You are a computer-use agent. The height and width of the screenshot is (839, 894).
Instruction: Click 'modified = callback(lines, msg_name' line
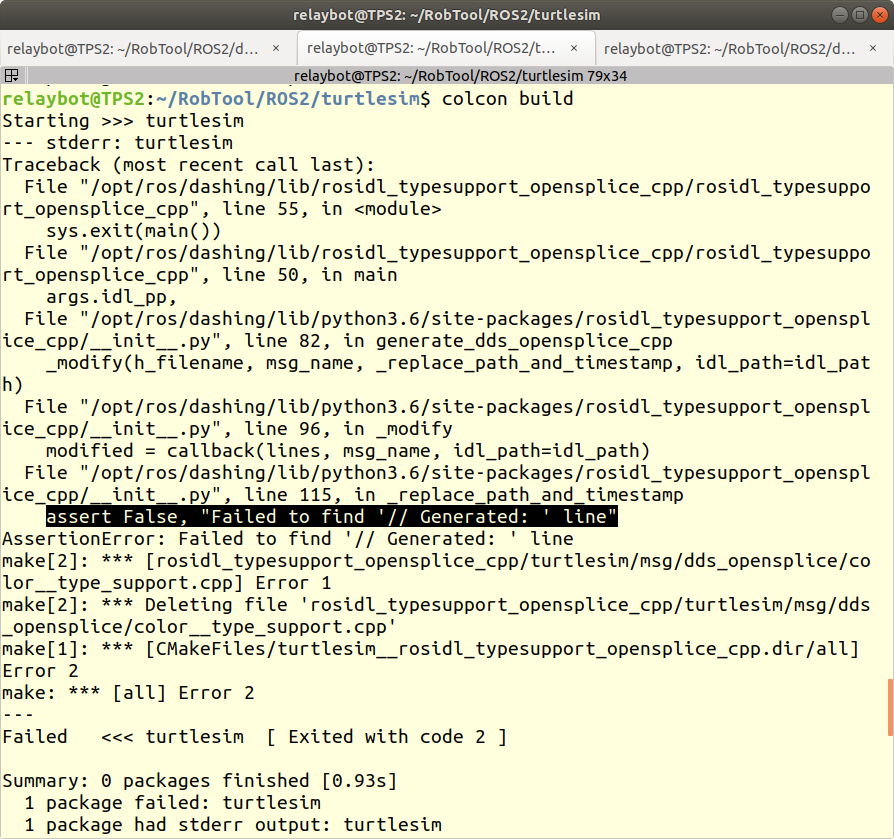tap(348, 451)
